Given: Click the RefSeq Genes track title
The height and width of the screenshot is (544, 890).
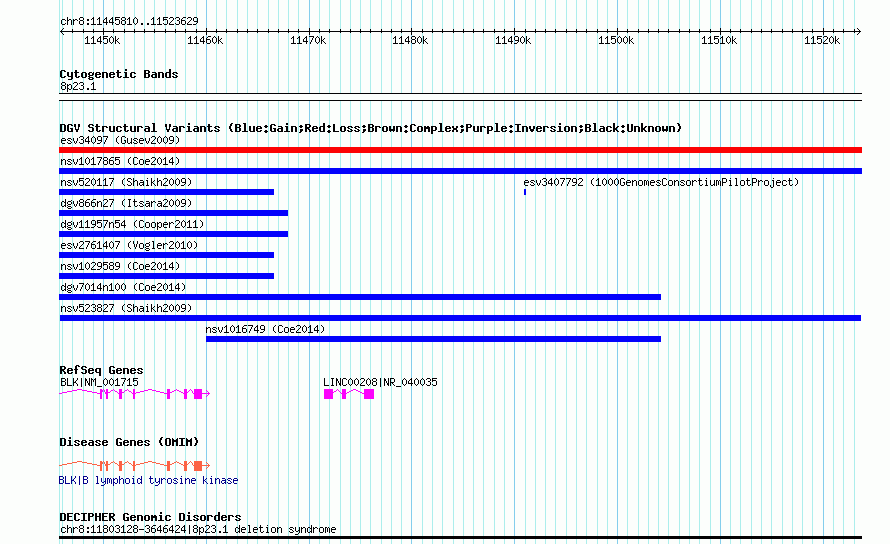Looking at the screenshot, I should tap(101, 370).
